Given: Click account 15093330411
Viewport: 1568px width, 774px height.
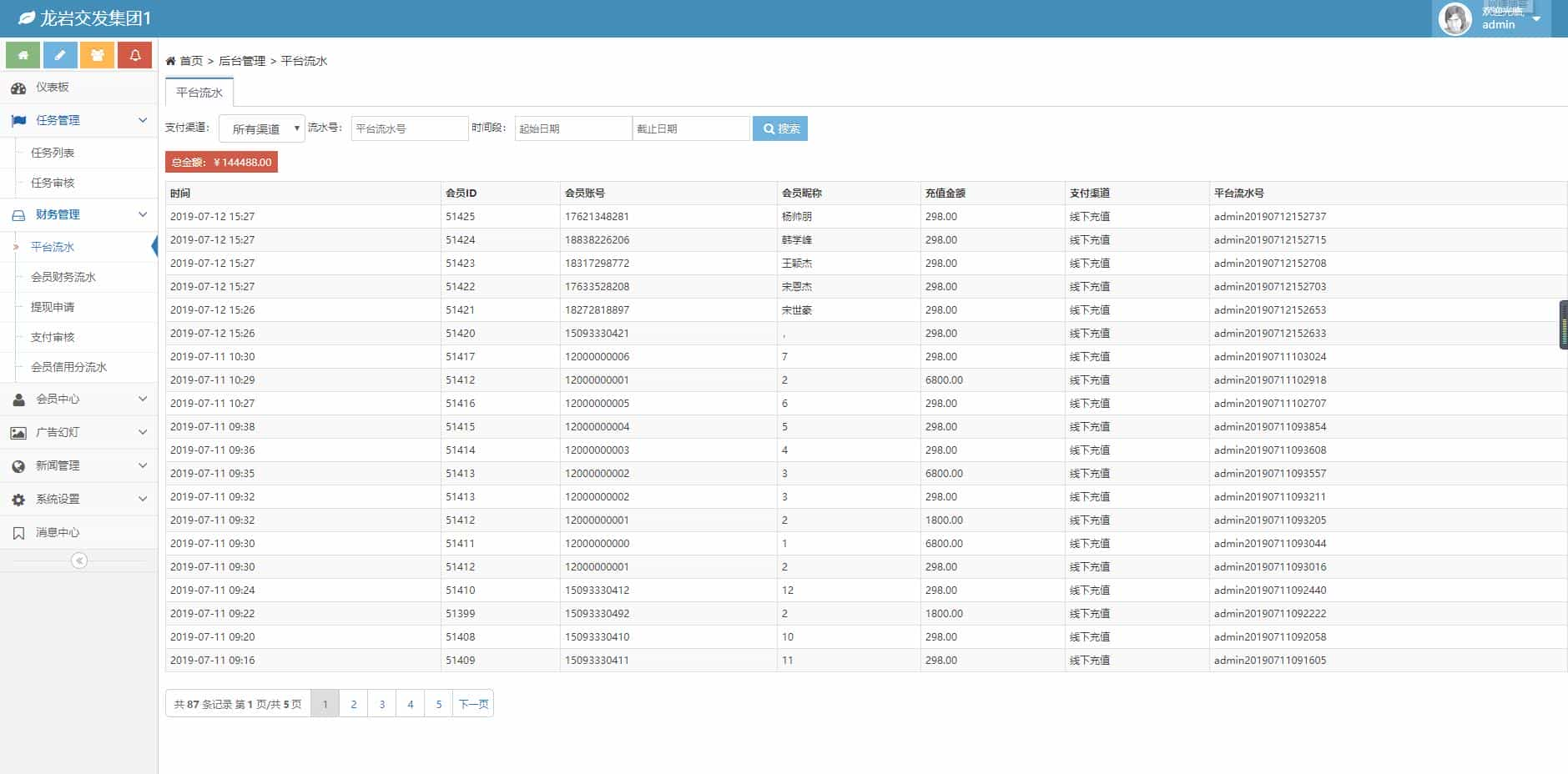Looking at the screenshot, I should [597, 660].
